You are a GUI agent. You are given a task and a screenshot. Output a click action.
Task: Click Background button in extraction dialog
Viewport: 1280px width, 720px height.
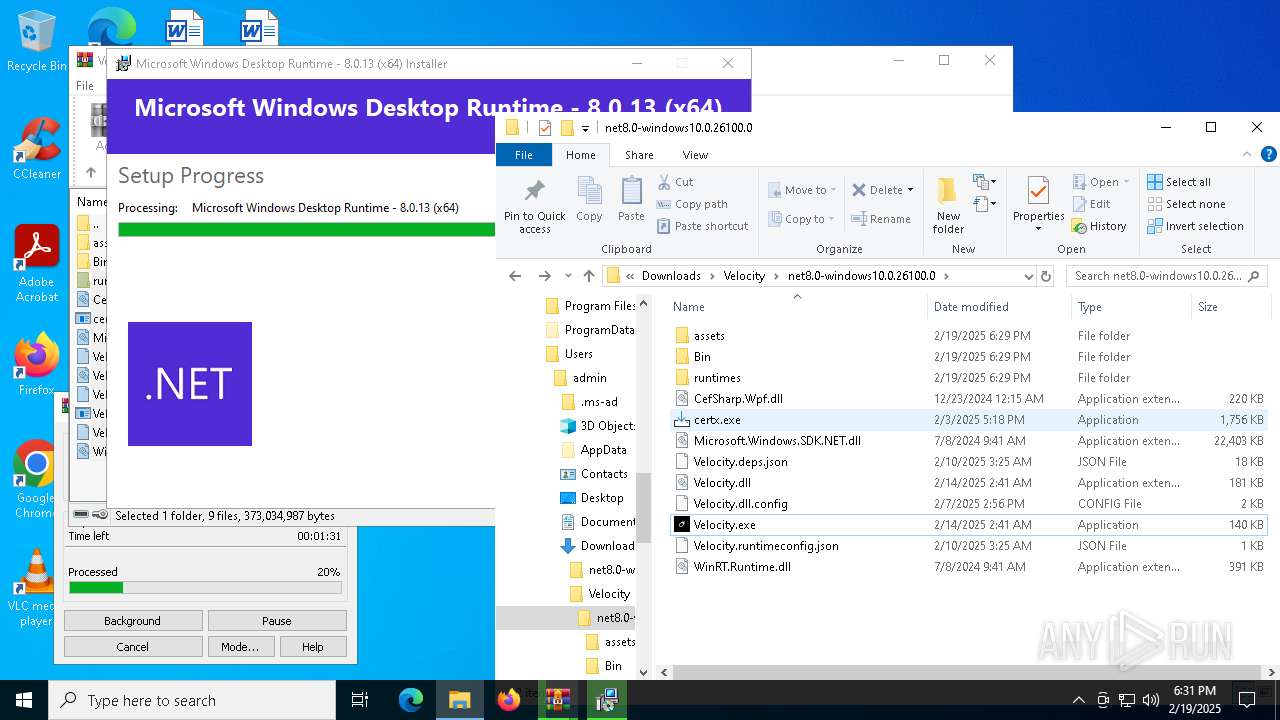133,621
